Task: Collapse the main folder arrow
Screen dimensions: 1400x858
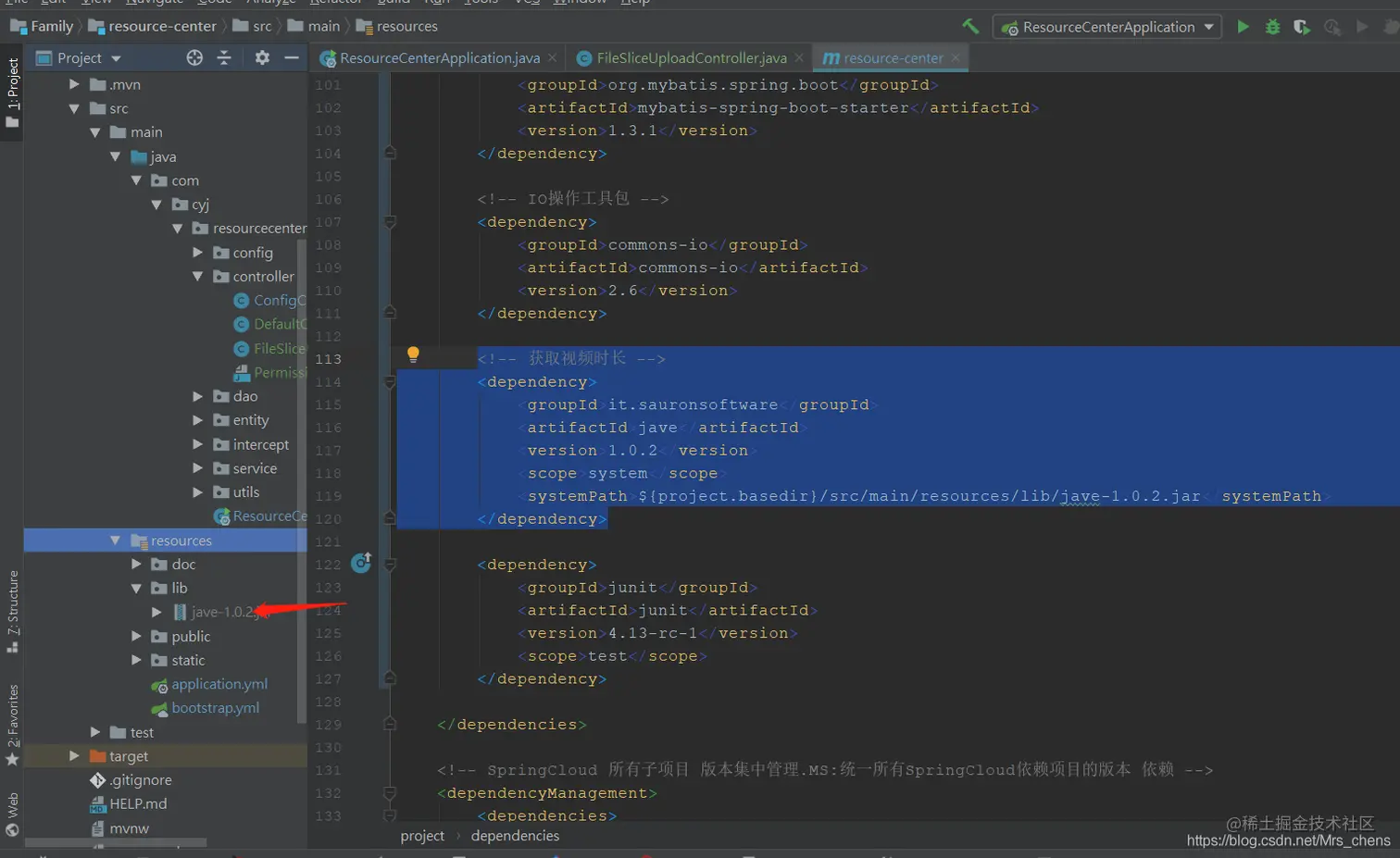Action: pos(94,132)
